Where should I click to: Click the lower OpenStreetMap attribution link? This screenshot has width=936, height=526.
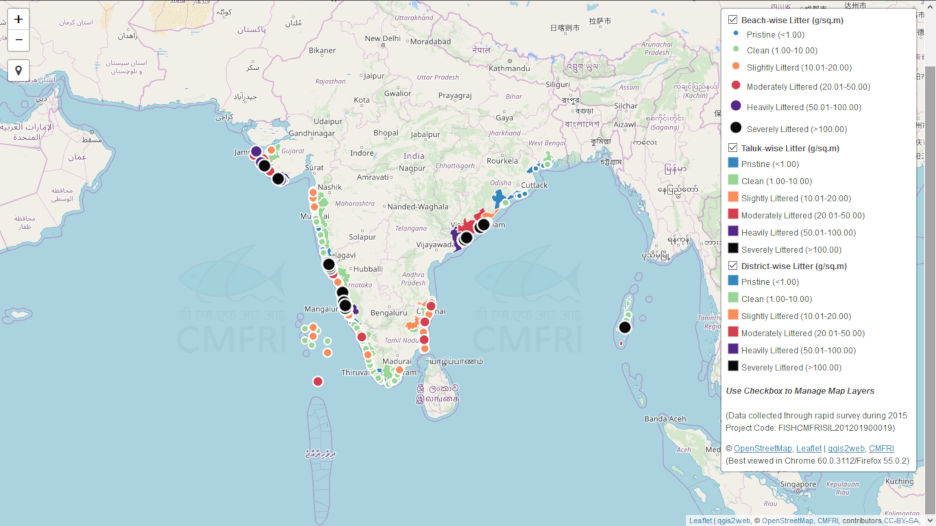[787, 521]
